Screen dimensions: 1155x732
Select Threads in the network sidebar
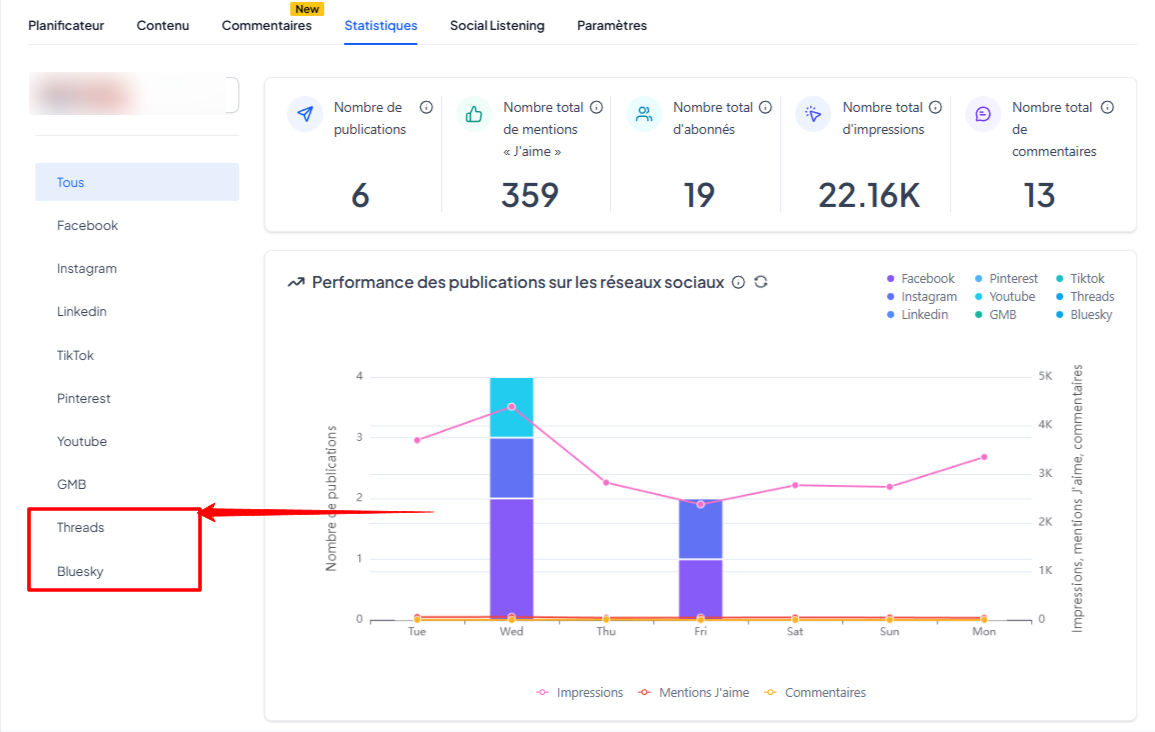coord(80,527)
